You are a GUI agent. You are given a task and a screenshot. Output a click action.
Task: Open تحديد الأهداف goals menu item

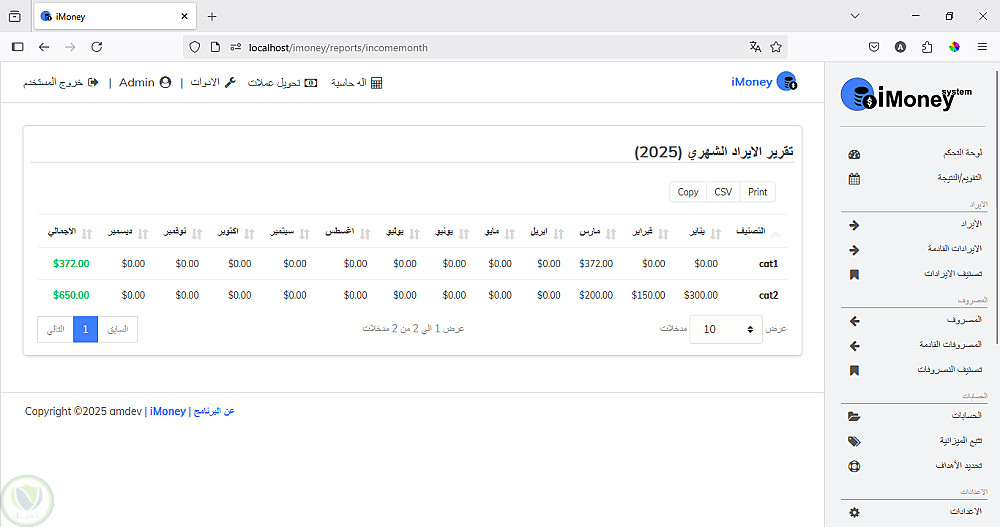coord(959,465)
